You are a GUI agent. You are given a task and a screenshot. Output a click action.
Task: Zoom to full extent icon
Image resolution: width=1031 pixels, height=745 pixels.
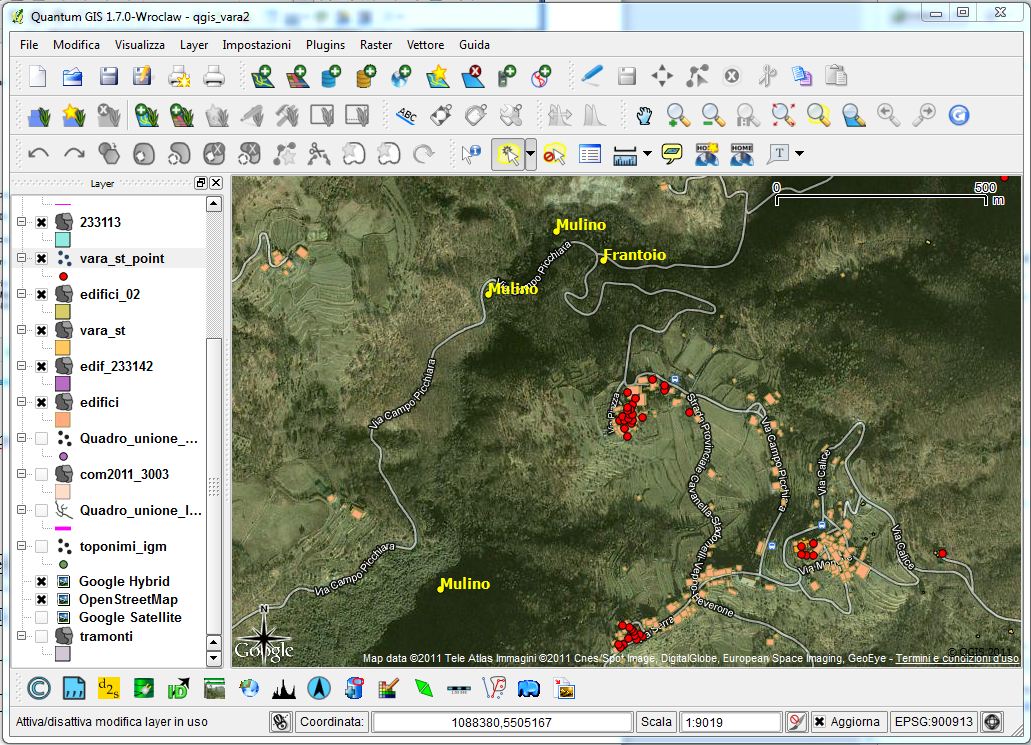click(783, 116)
